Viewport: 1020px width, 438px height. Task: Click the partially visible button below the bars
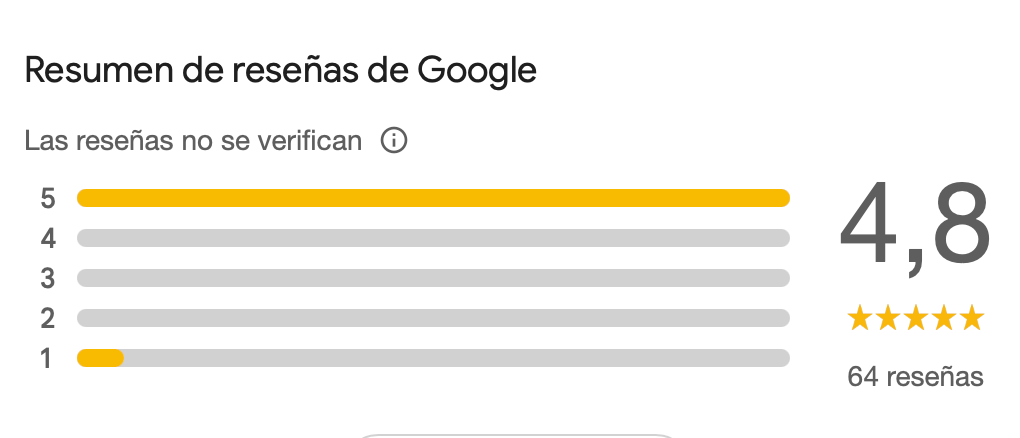(x=515, y=435)
